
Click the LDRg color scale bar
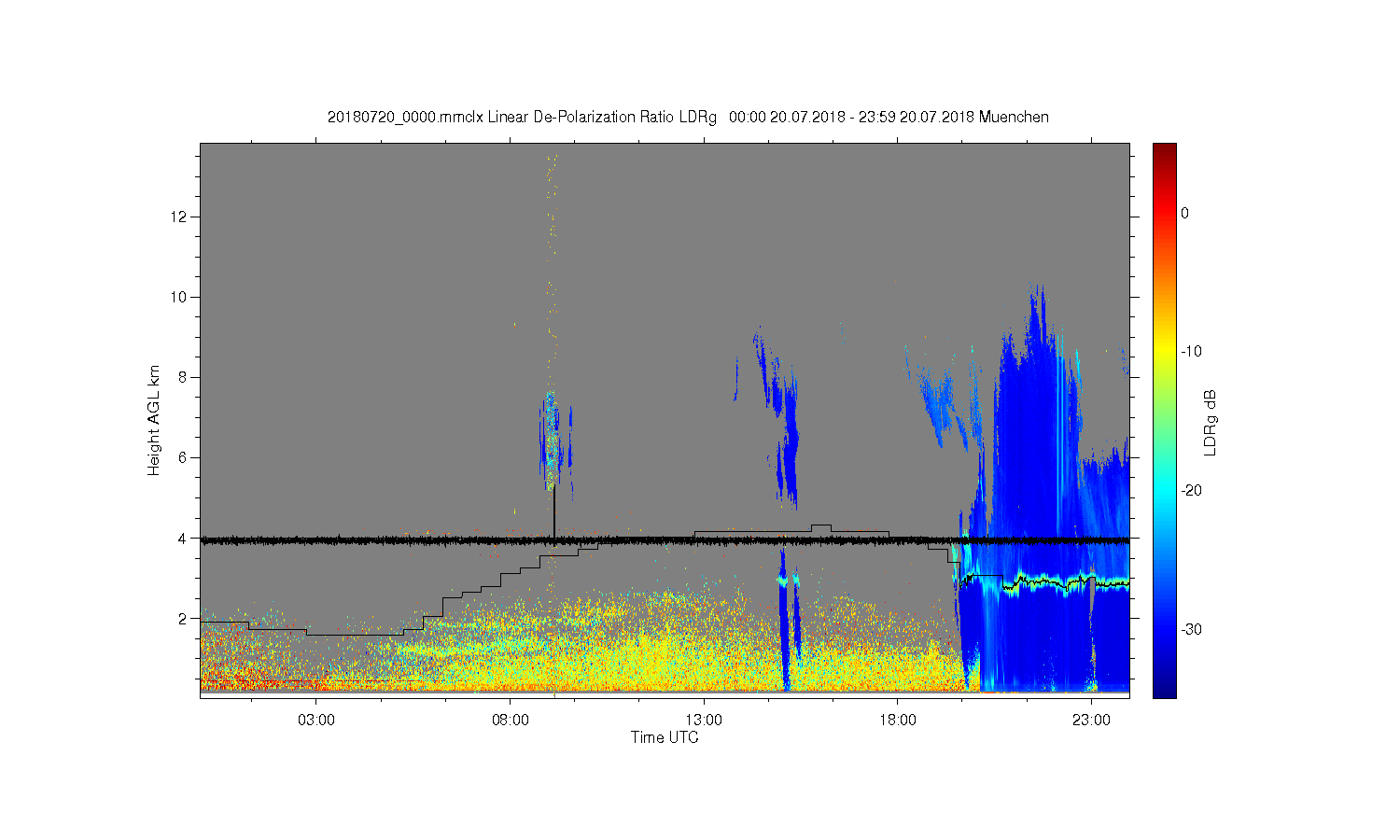[1164, 420]
